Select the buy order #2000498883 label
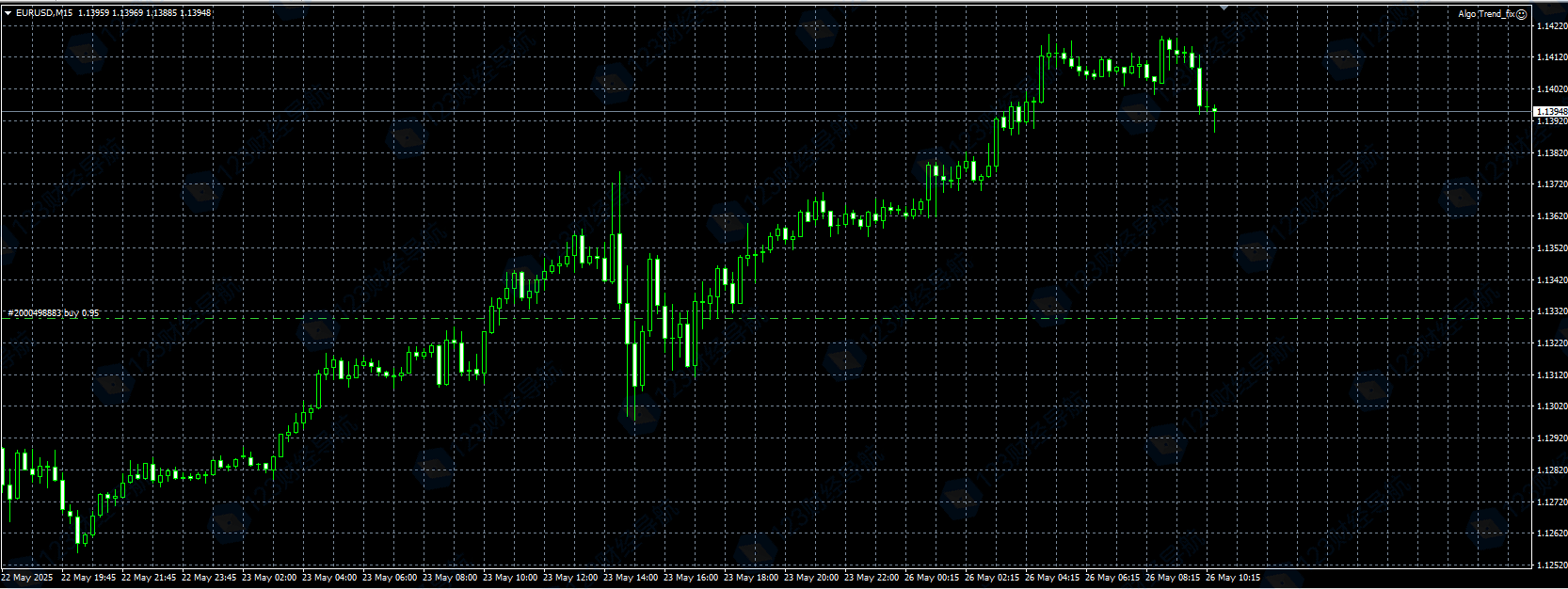Viewport: 1568px width, 589px height. tap(53, 312)
